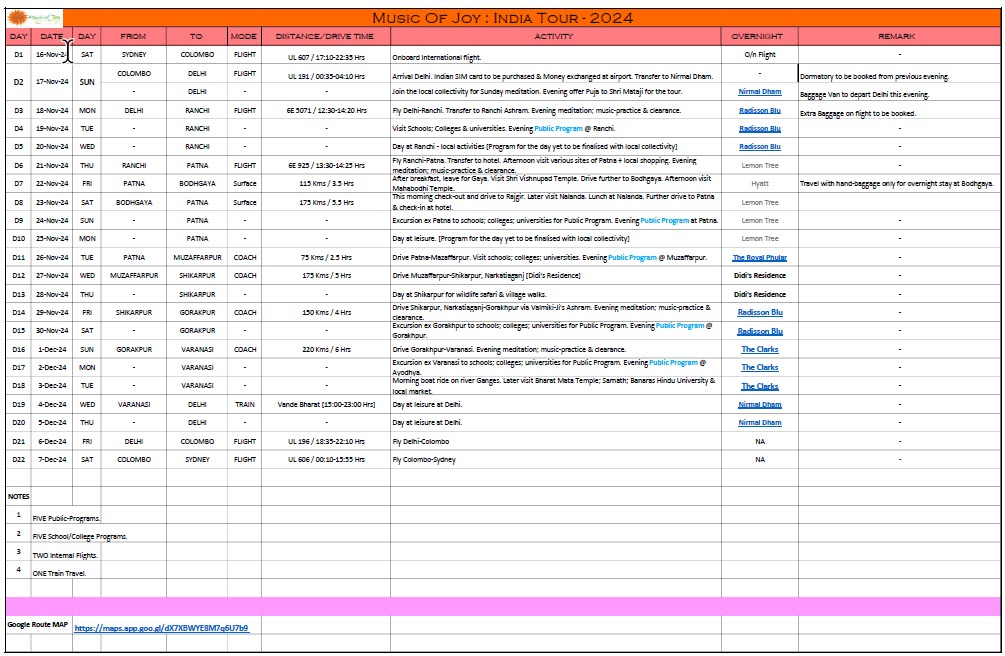Select the DISTANCE/DRIVE TIME column header
Image resolution: width=1005 pixels, height=656 pixels.
[x=326, y=37]
